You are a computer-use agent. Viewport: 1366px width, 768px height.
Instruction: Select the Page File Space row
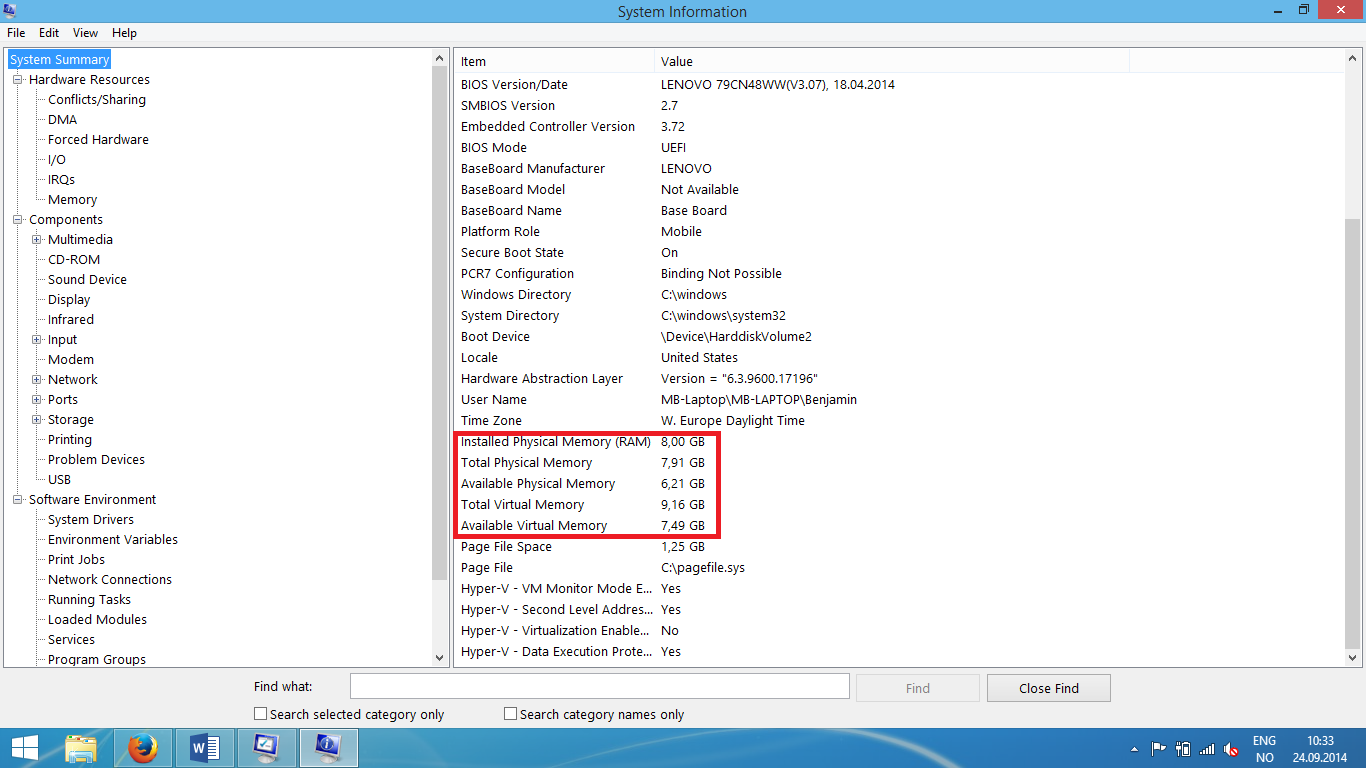click(x=899, y=547)
